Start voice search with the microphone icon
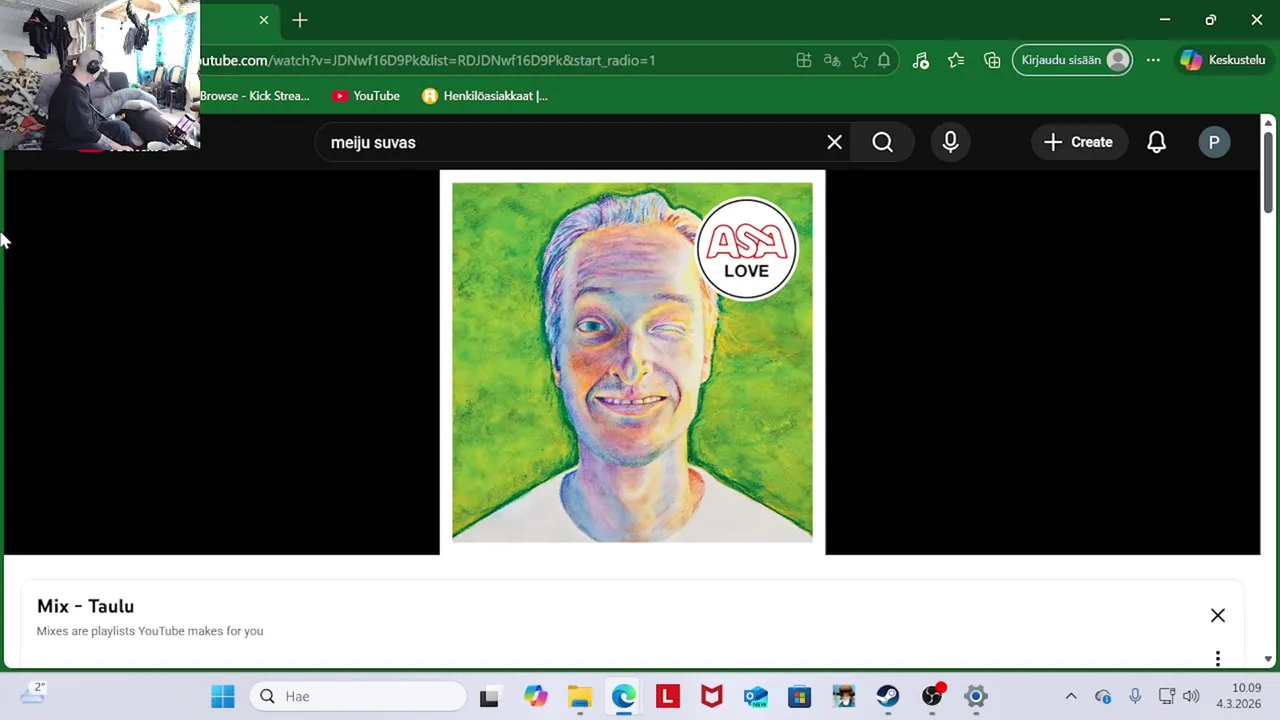Image resolution: width=1280 pixels, height=720 pixels. click(950, 142)
